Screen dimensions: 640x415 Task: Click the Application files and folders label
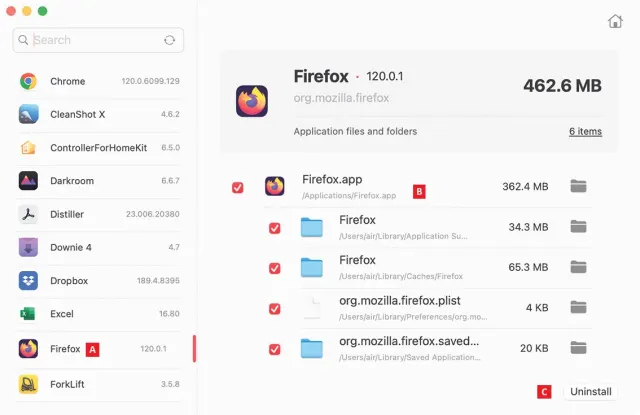click(355, 131)
